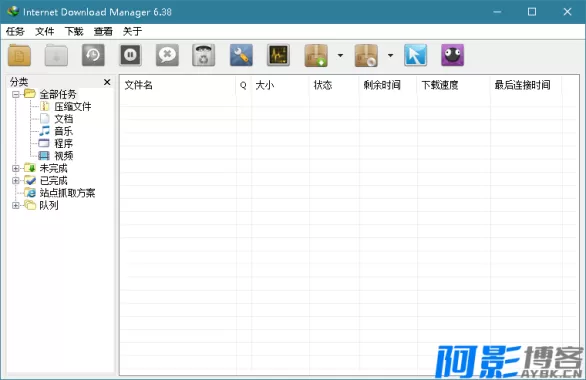Collapse the 全部任务 tree node
The width and height of the screenshot is (586, 380).
(16, 94)
